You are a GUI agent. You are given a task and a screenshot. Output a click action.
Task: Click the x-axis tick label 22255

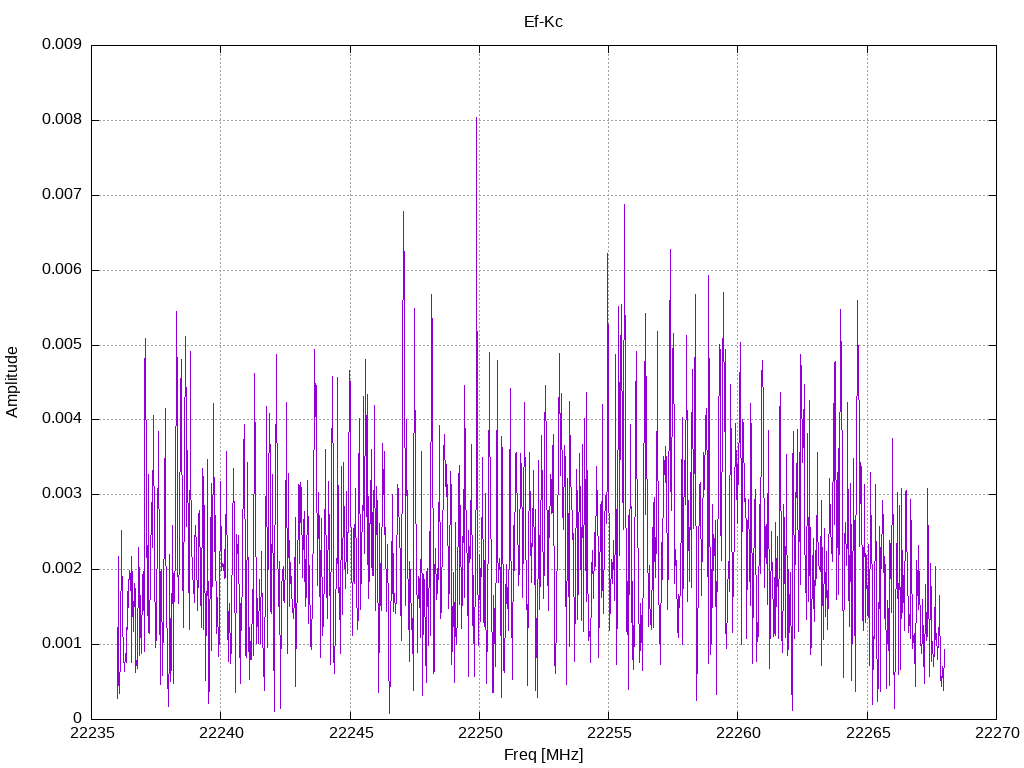(x=609, y=733)
